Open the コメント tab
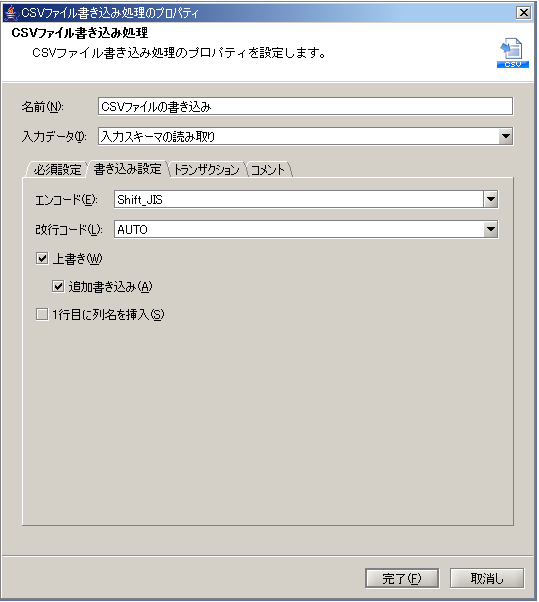This screenshot has width=539, height=602. (x=268, y=169)
